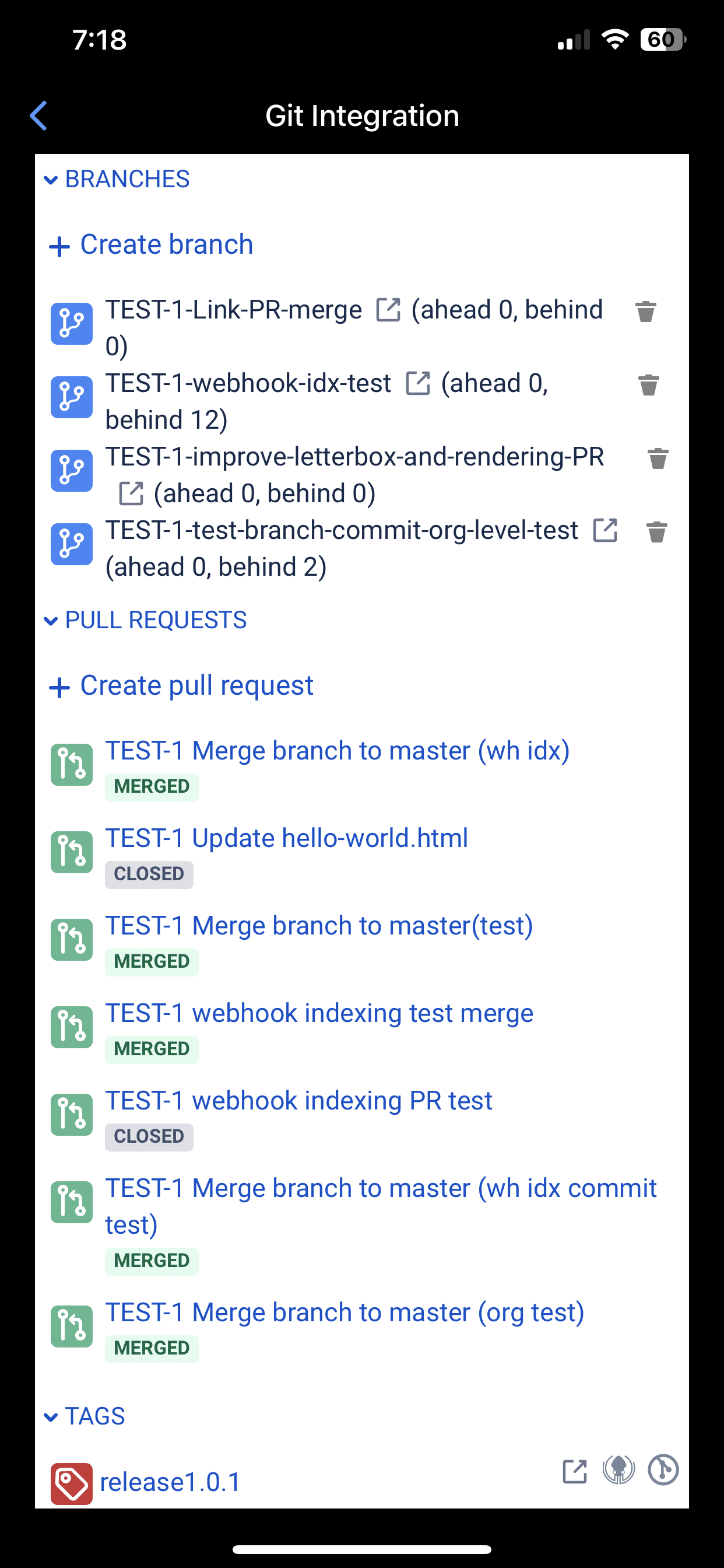The height and width of the screenshot is (1568, 724).
Task: Delete the TEST-1-webhook-idx-test branch
Action: pyautogui.click(x=649, y=386)
